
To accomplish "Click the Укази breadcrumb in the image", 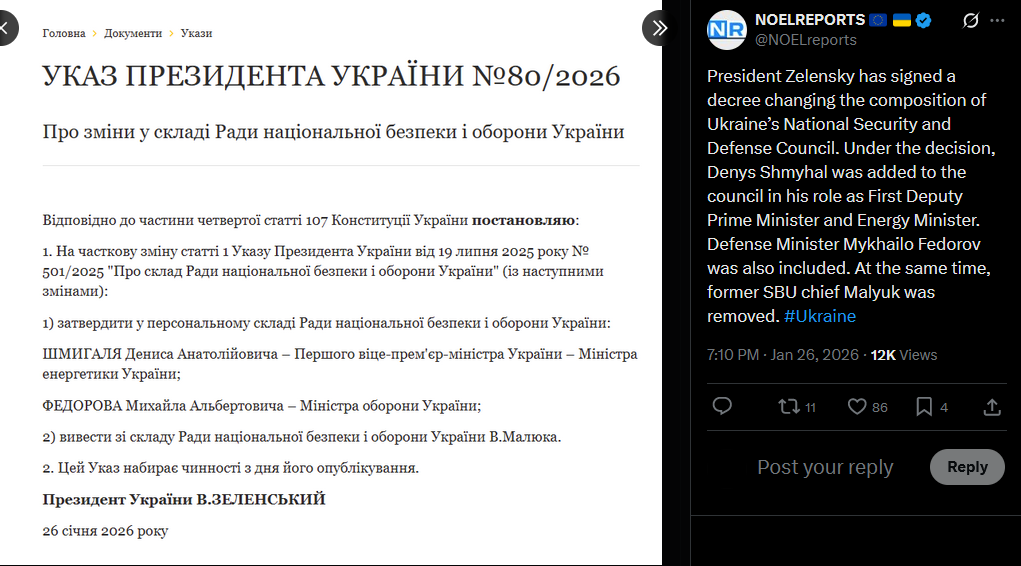I will pyautogui.click(x=196, y=33).
